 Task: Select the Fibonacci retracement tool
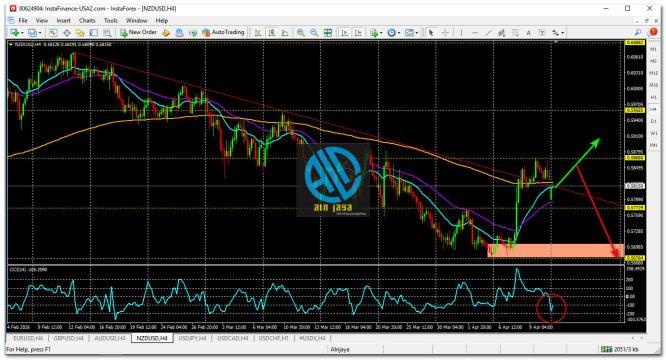(x=515, y=32)
